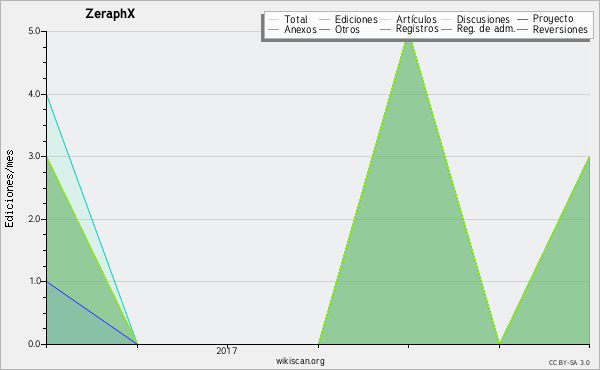The image size is (600, 370).
Task: Click the wikiscan.org label
Action: (x=300, y=361)
